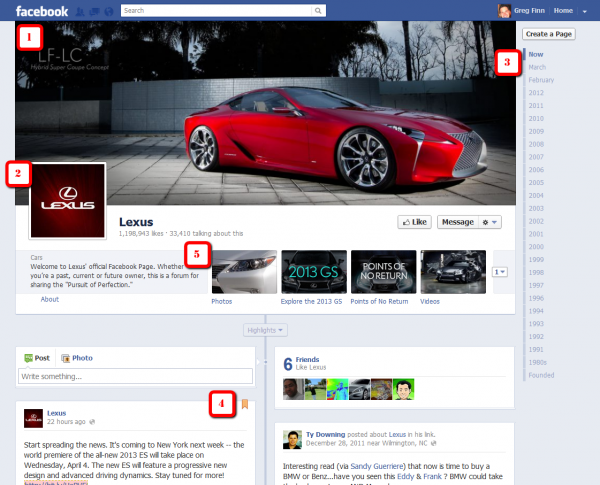Viewport: 600px width, 485px height.
Task: Expand the app tabs dropdown showing 1
Action: [500, 272]
